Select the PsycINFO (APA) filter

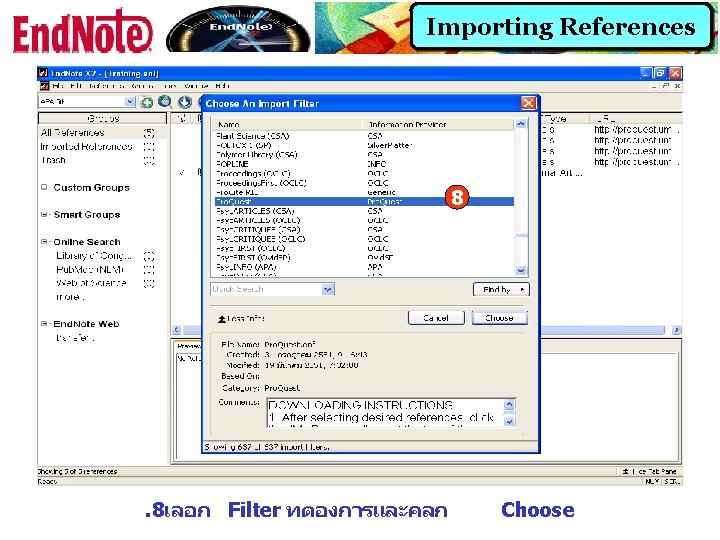pos(364,267)
